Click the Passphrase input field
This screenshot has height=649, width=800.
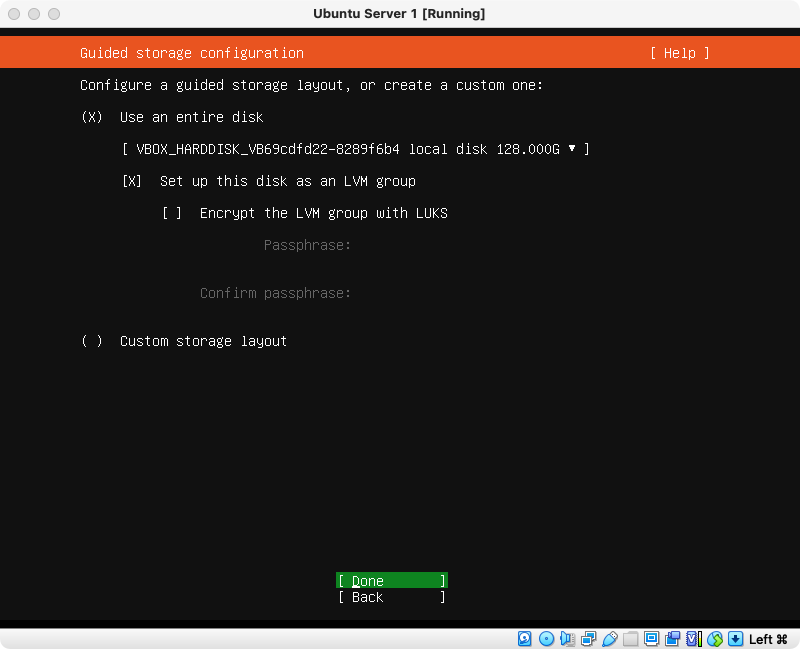(450, 245)
